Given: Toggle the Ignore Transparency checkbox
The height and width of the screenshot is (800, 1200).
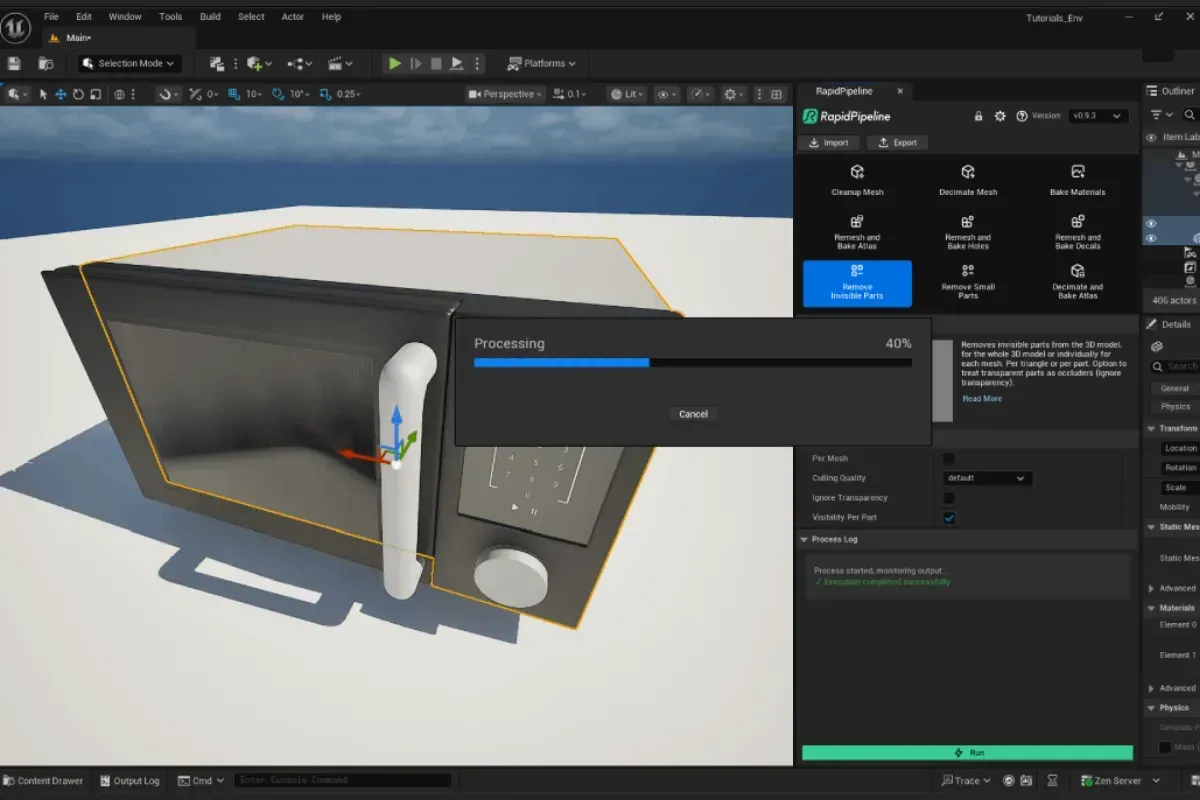Looking at the screenshot, I should coord(949,498).
